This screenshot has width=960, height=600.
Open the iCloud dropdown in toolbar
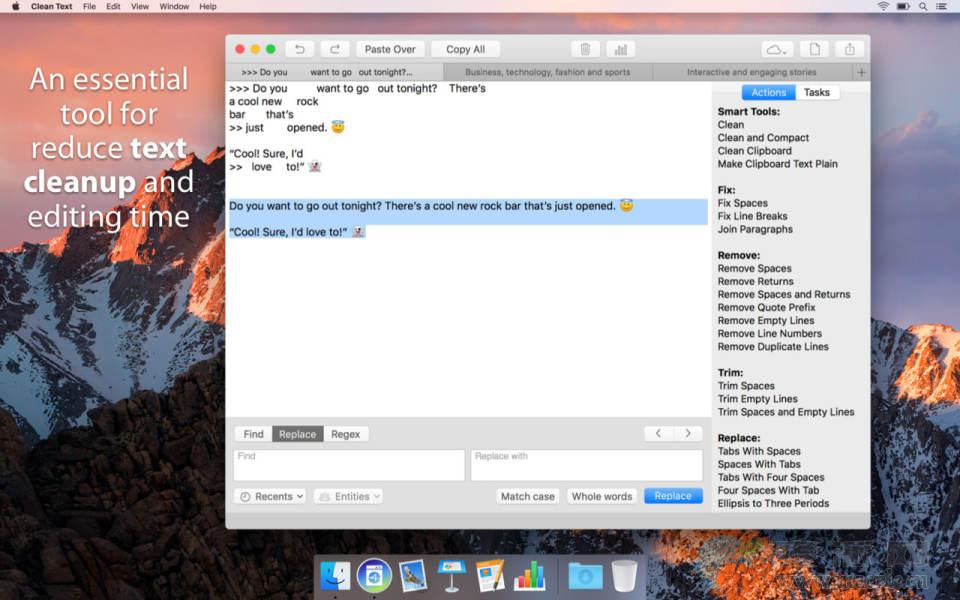[777, 49]
